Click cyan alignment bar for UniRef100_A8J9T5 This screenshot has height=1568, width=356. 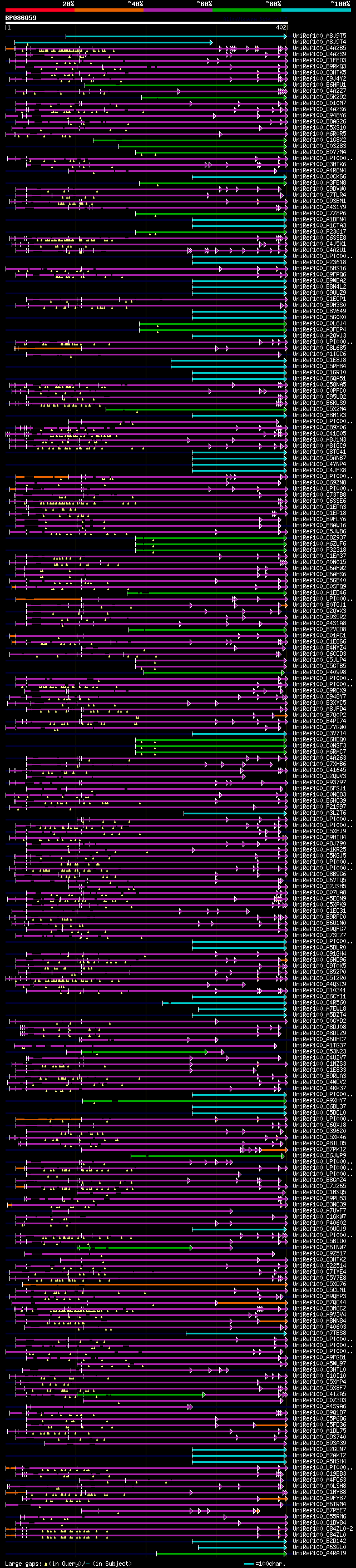[x=176, y=37]
